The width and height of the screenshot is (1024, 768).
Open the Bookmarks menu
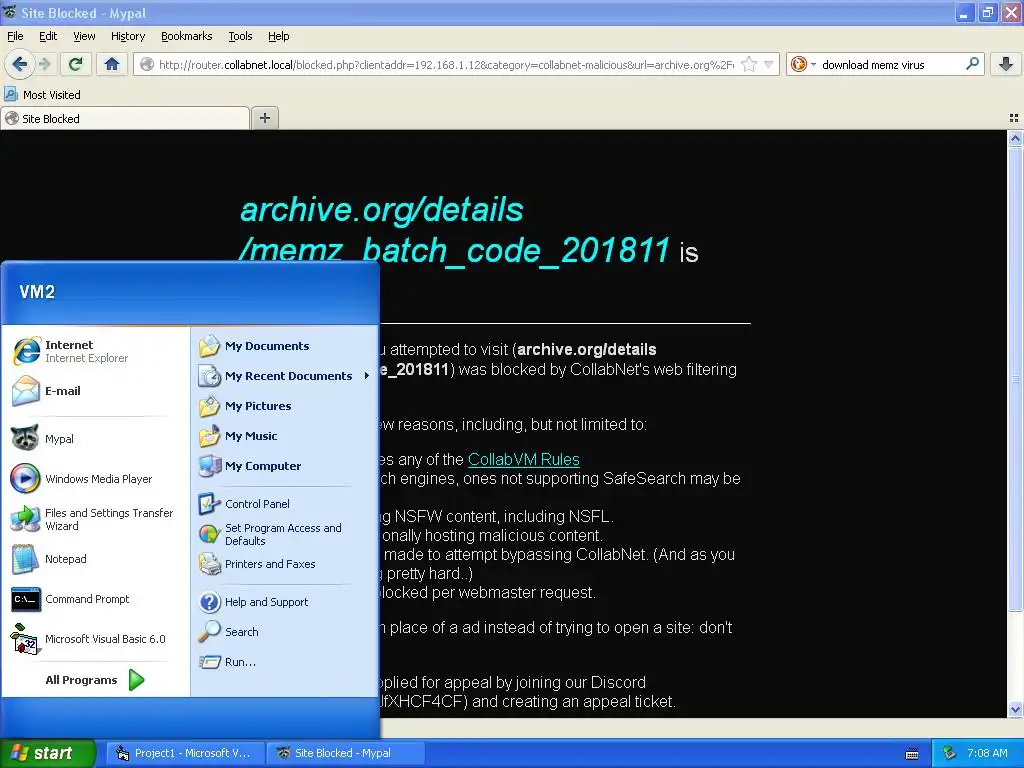(x=186, y=36)
